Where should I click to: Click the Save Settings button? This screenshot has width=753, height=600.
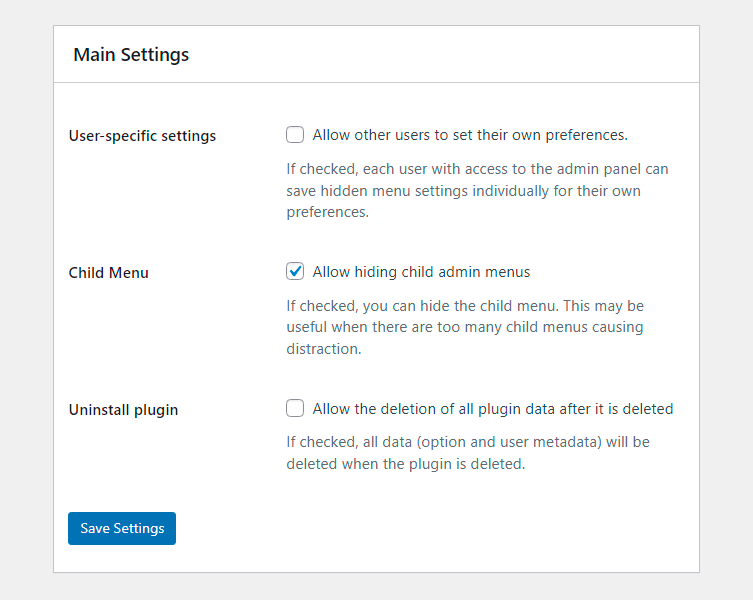click(x=122, y=528)
